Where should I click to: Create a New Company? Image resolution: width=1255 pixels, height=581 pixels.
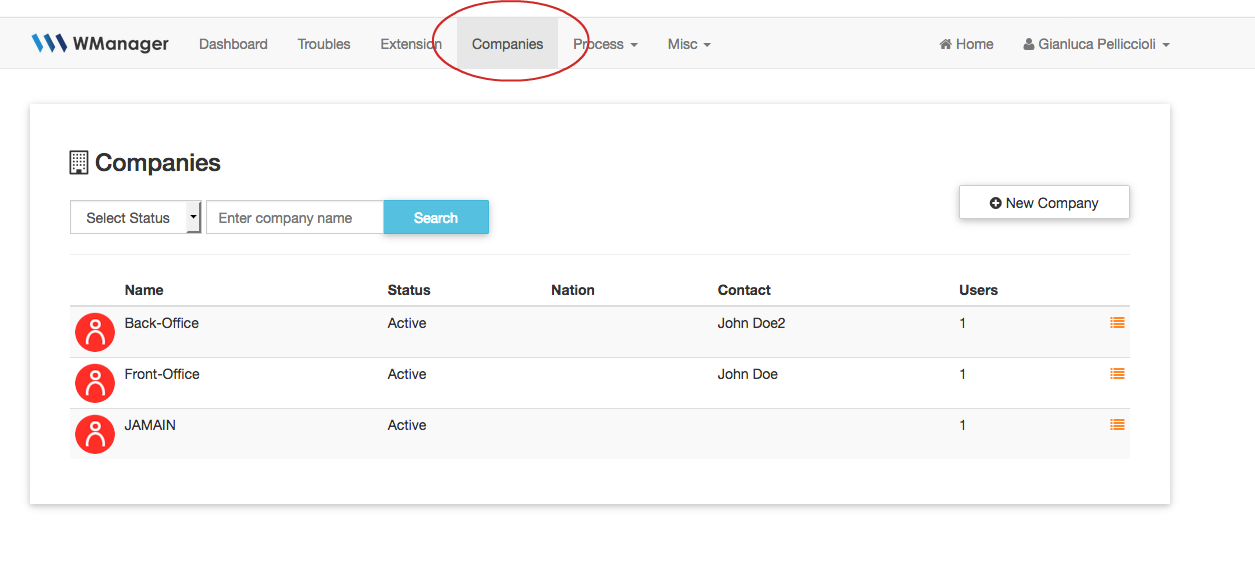coord(1044,203)
